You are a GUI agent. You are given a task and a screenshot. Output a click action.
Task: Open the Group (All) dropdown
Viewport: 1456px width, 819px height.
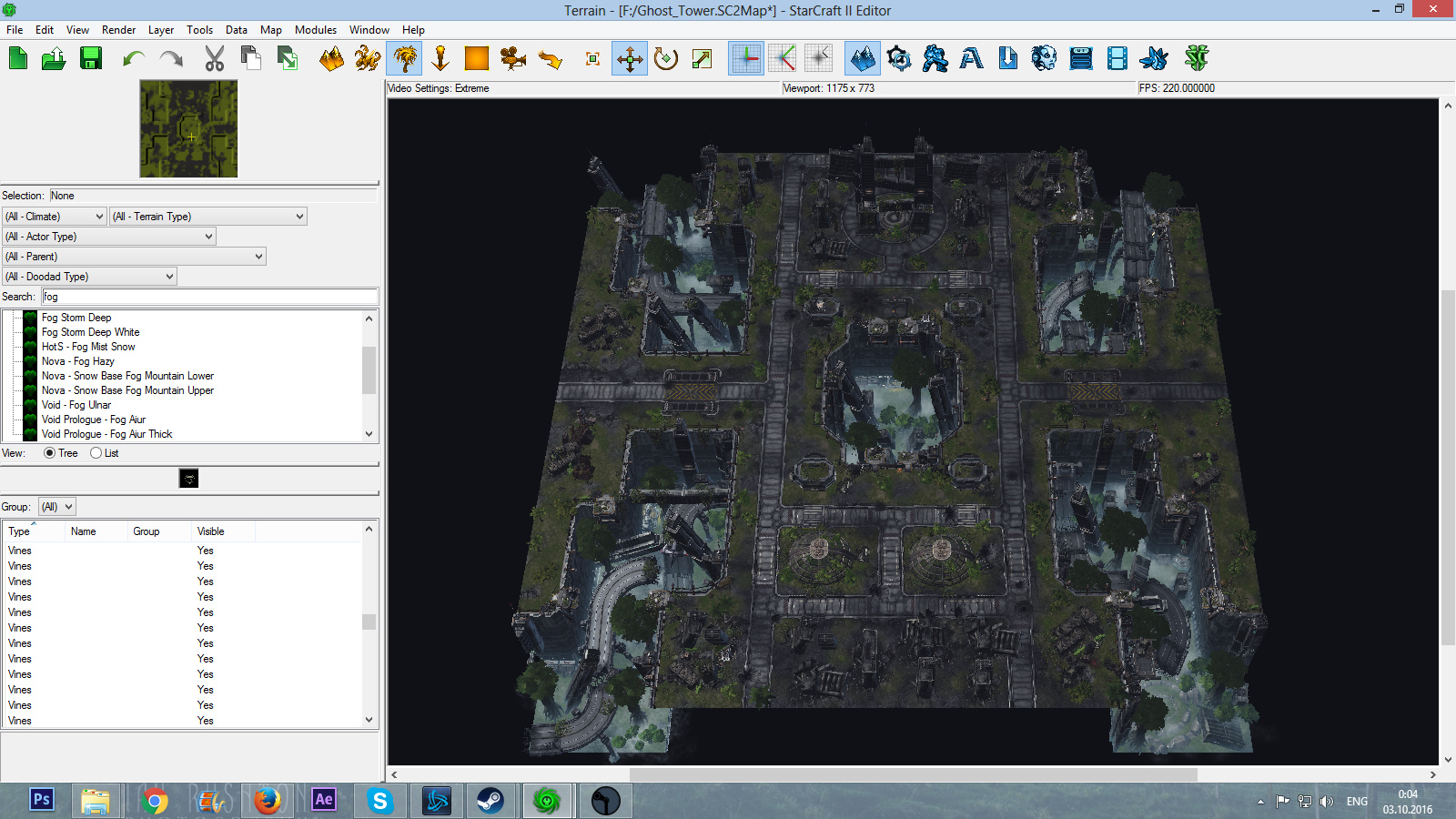(56, 507)
